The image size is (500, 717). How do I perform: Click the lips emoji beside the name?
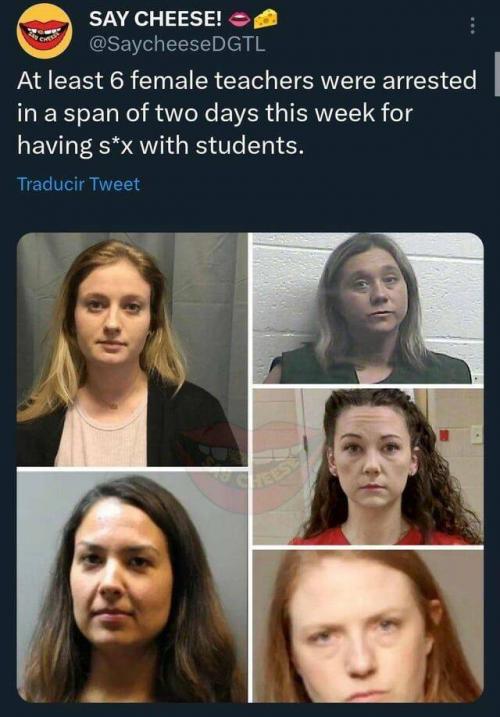coord(239,18)
